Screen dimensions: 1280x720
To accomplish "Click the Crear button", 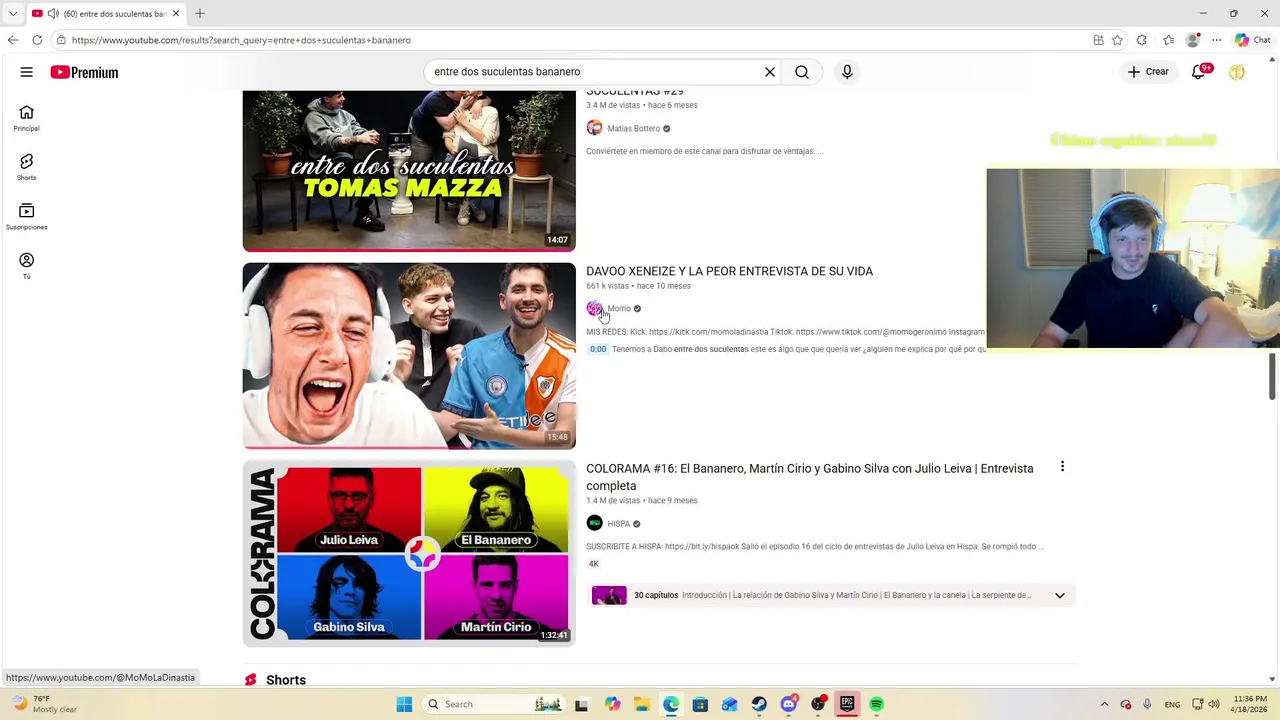I will click(1148, 72).
